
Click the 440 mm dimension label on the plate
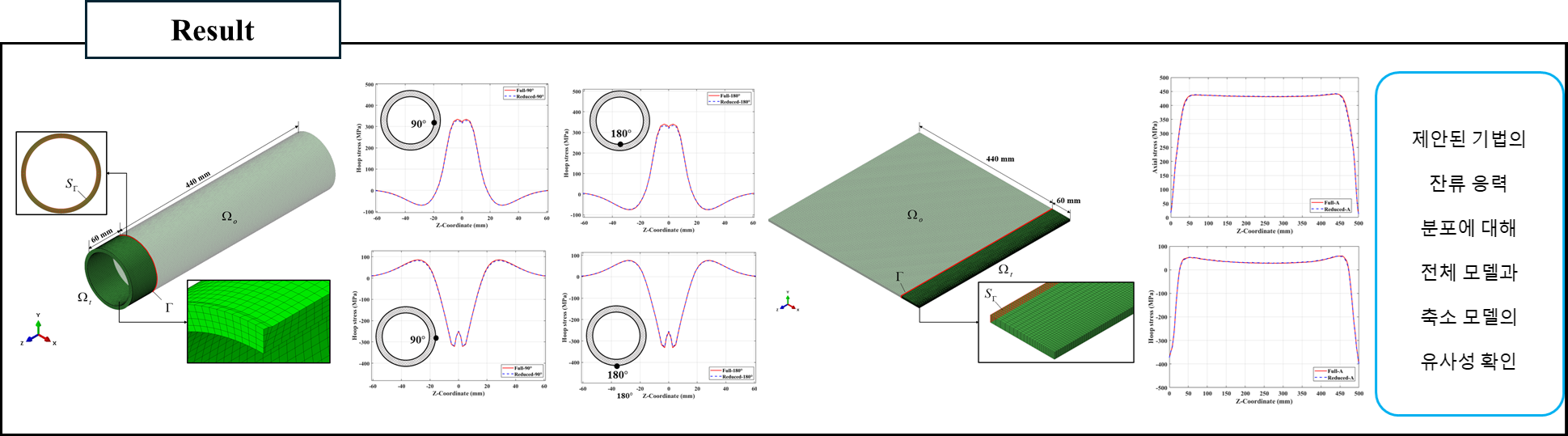(x=1000, y=159)
